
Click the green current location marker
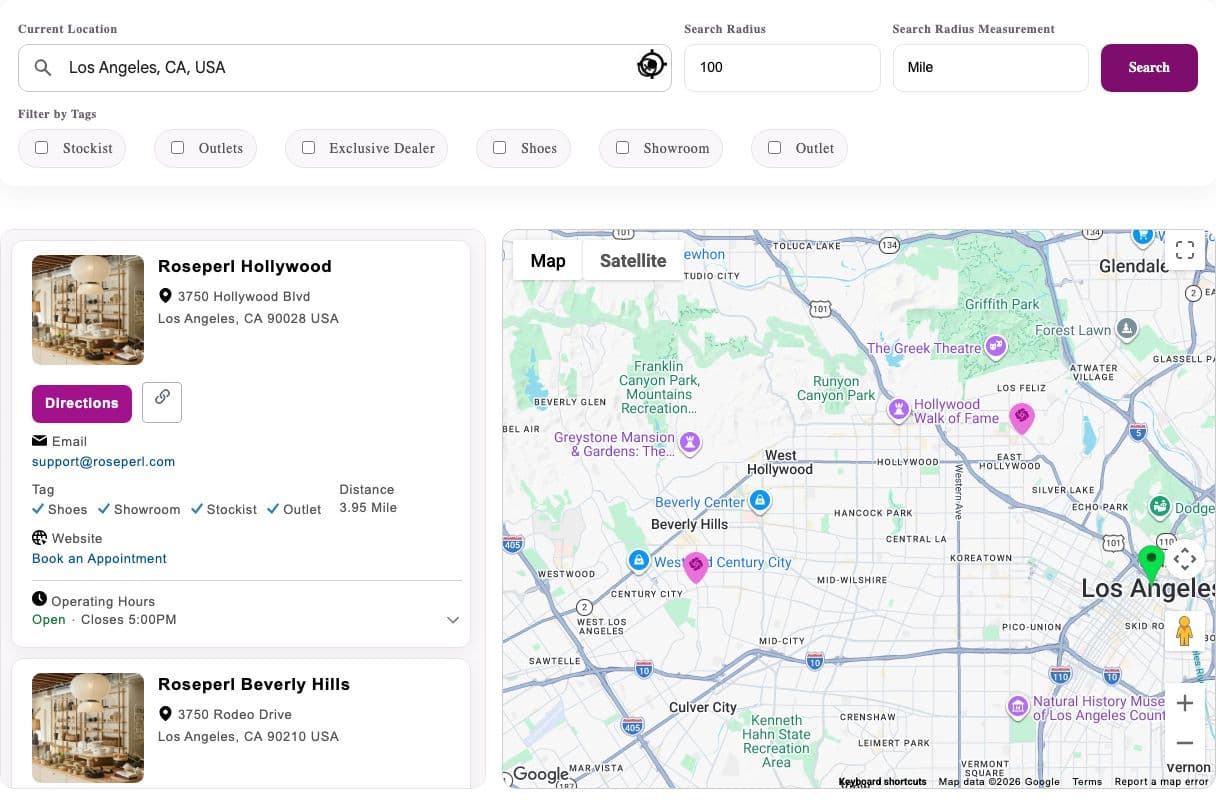(1151, 563)
